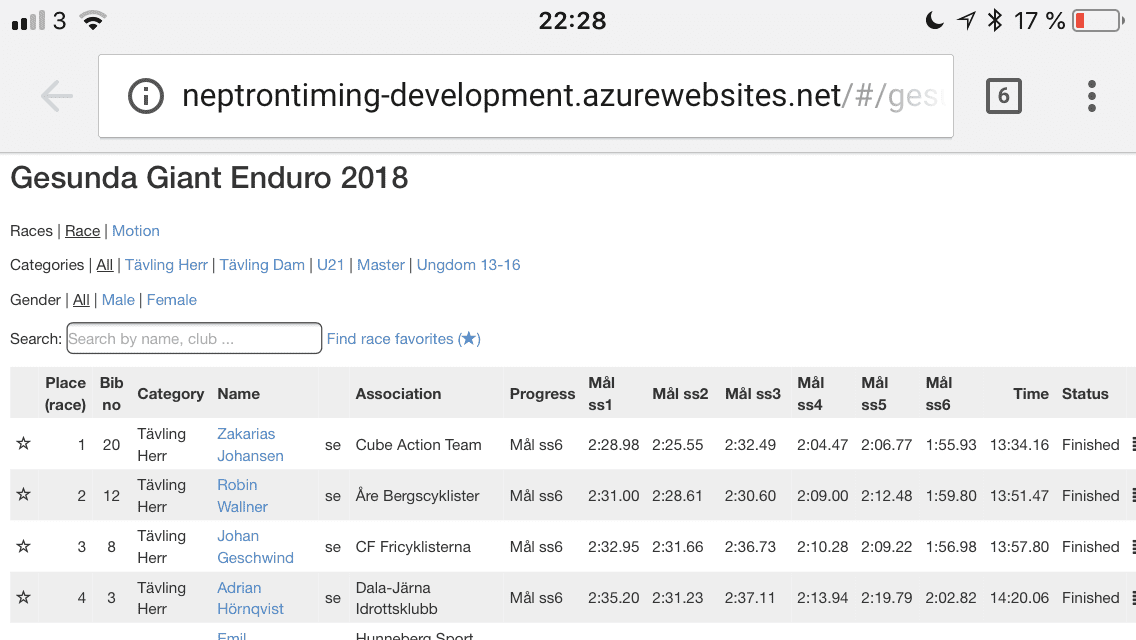
Task: Open Johan Geschwind's profile link
Action: [255, 547]
